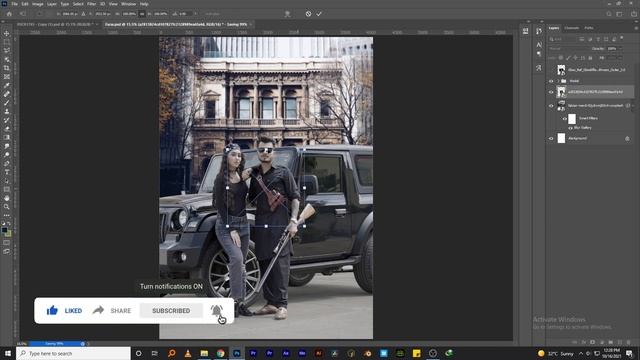The width and height of the screenshot is (640, 360).
Task: Open the interpolation dropdown in options bar
Action: point(212,14)
